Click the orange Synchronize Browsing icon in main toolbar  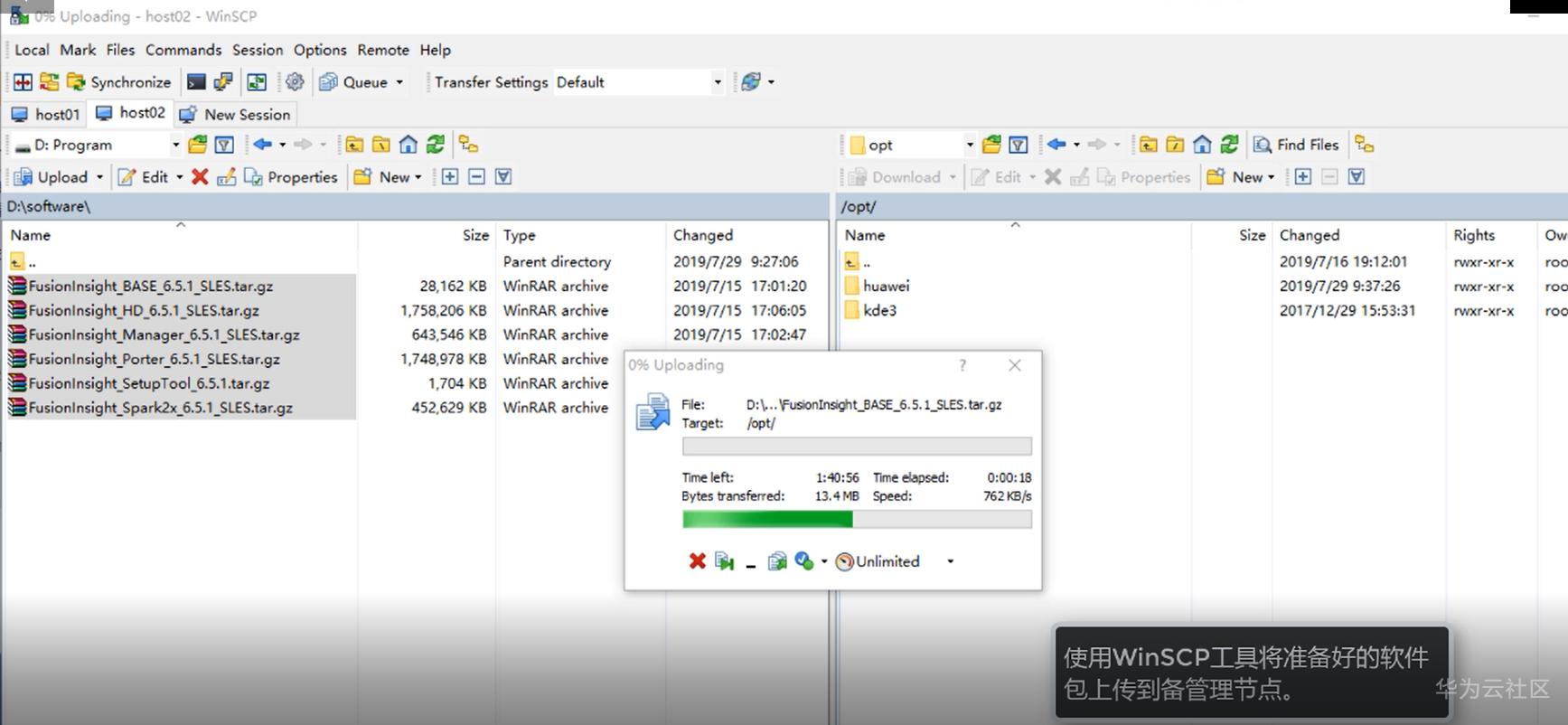click(50, 82)
